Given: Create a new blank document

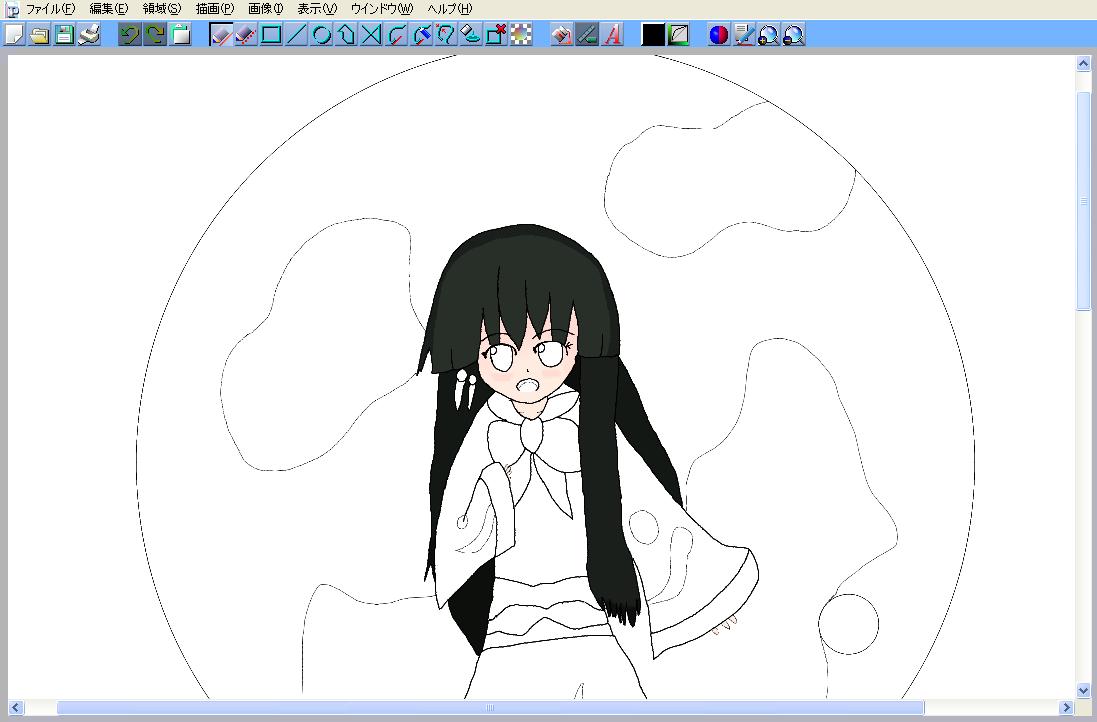Looking at the screenshot, I should (x=15, y=34).
